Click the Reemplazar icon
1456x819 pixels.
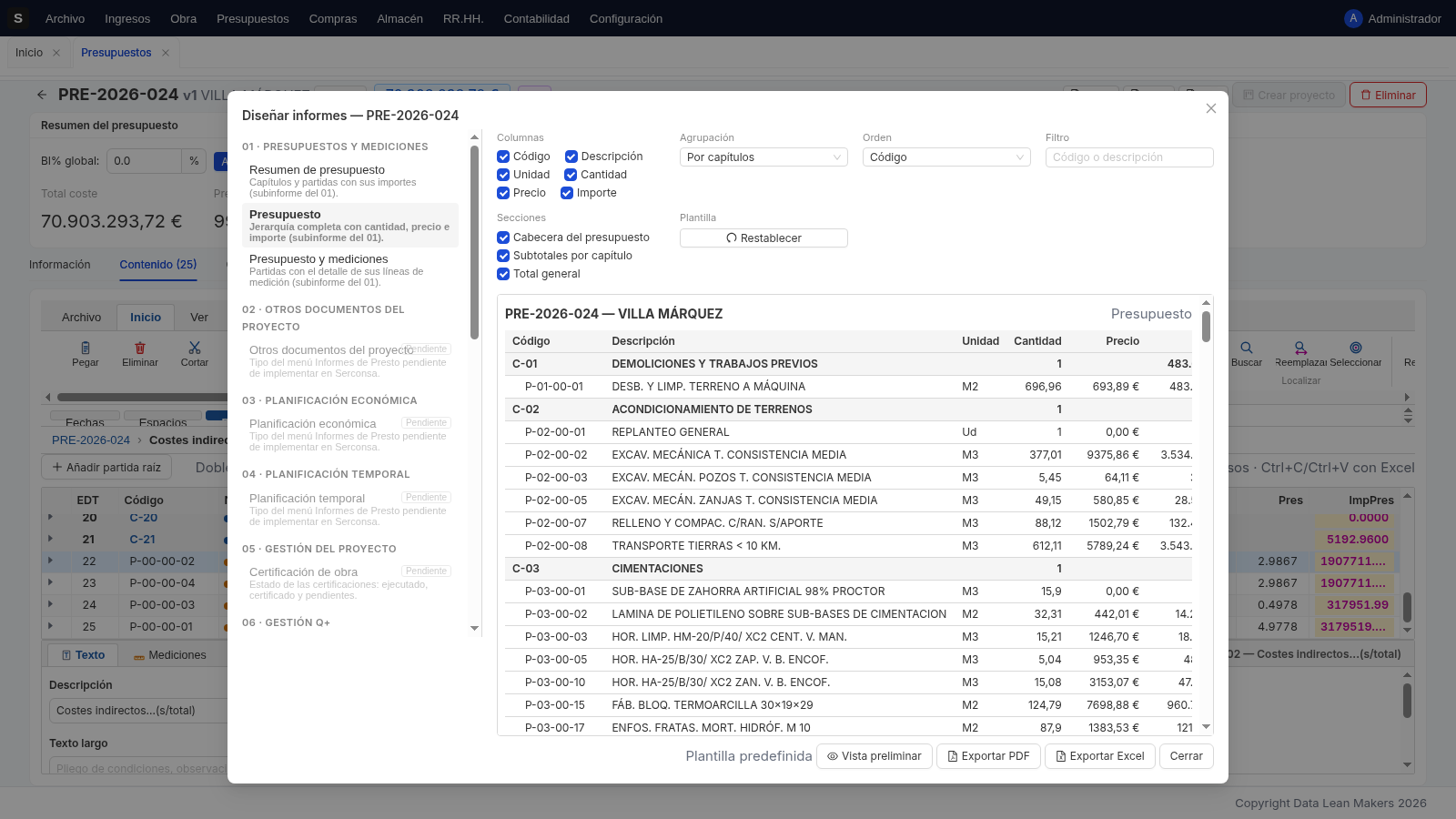coord(1300,348)
